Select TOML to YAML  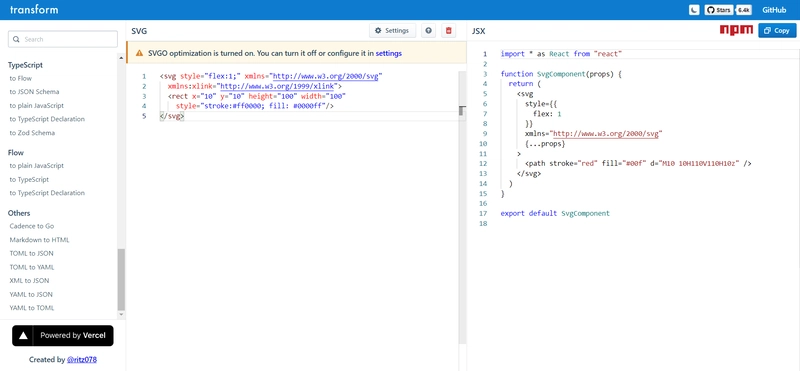(32, 267)
